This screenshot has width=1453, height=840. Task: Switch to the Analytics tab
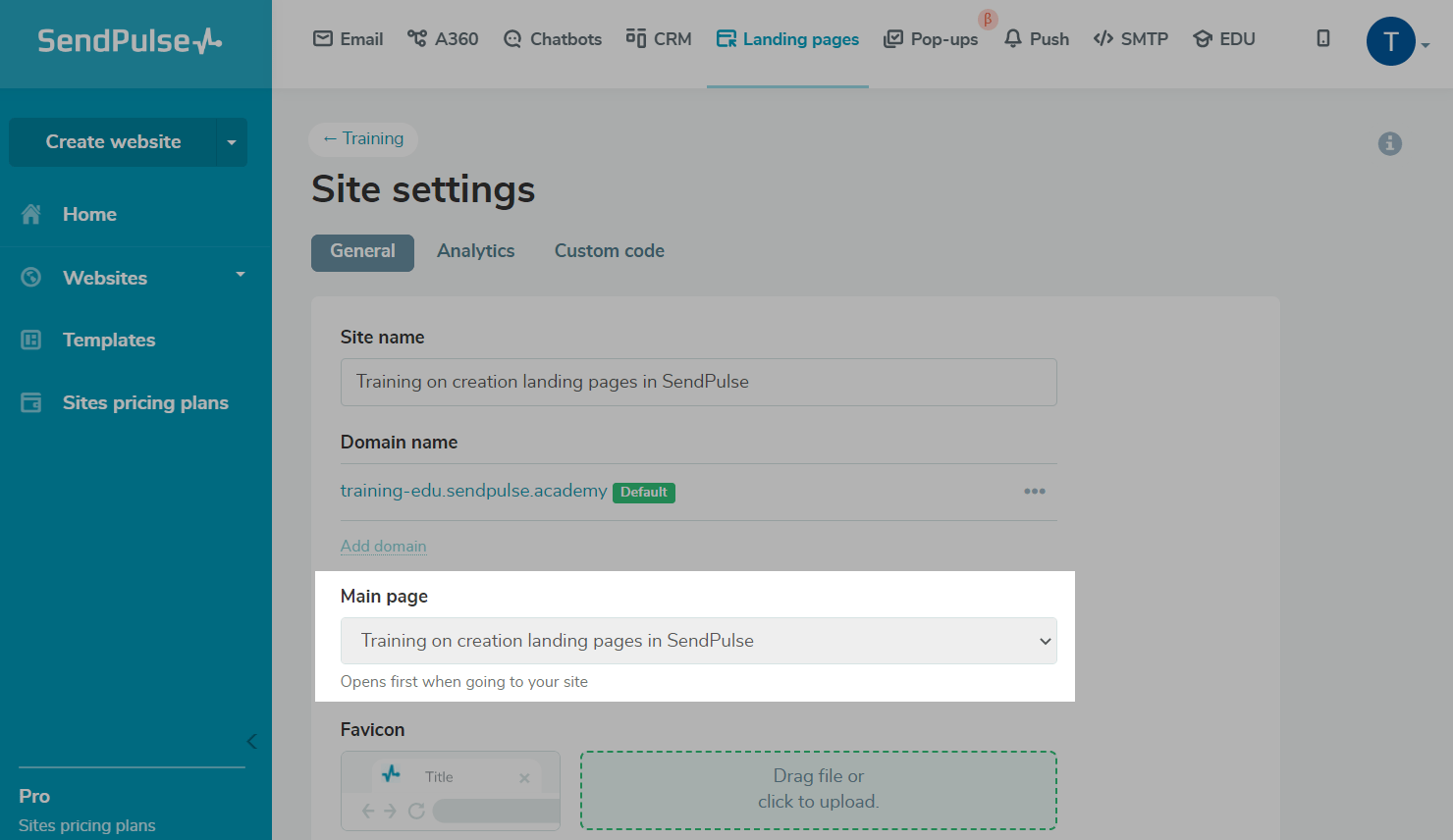(476, 251)
